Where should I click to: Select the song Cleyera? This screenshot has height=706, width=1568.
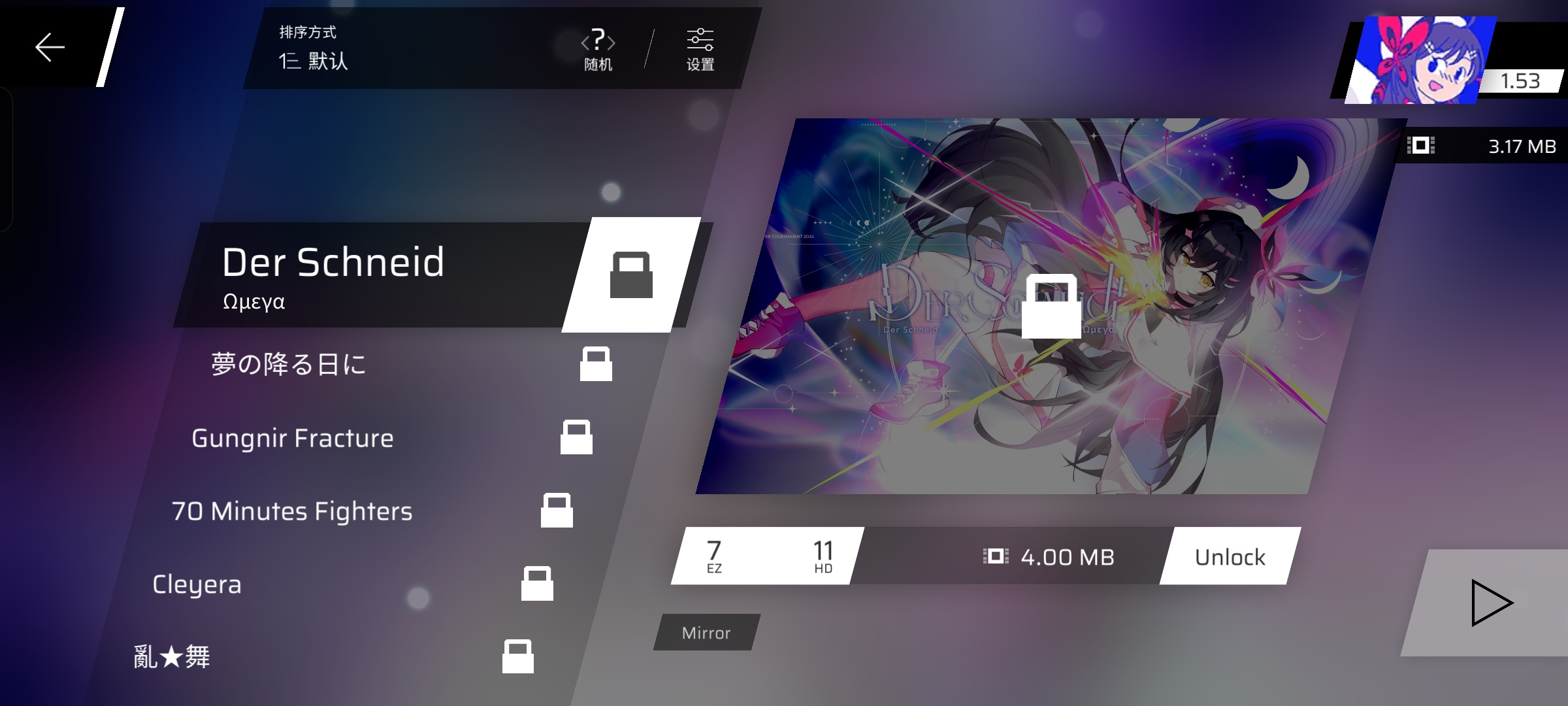tap(197, 584)
